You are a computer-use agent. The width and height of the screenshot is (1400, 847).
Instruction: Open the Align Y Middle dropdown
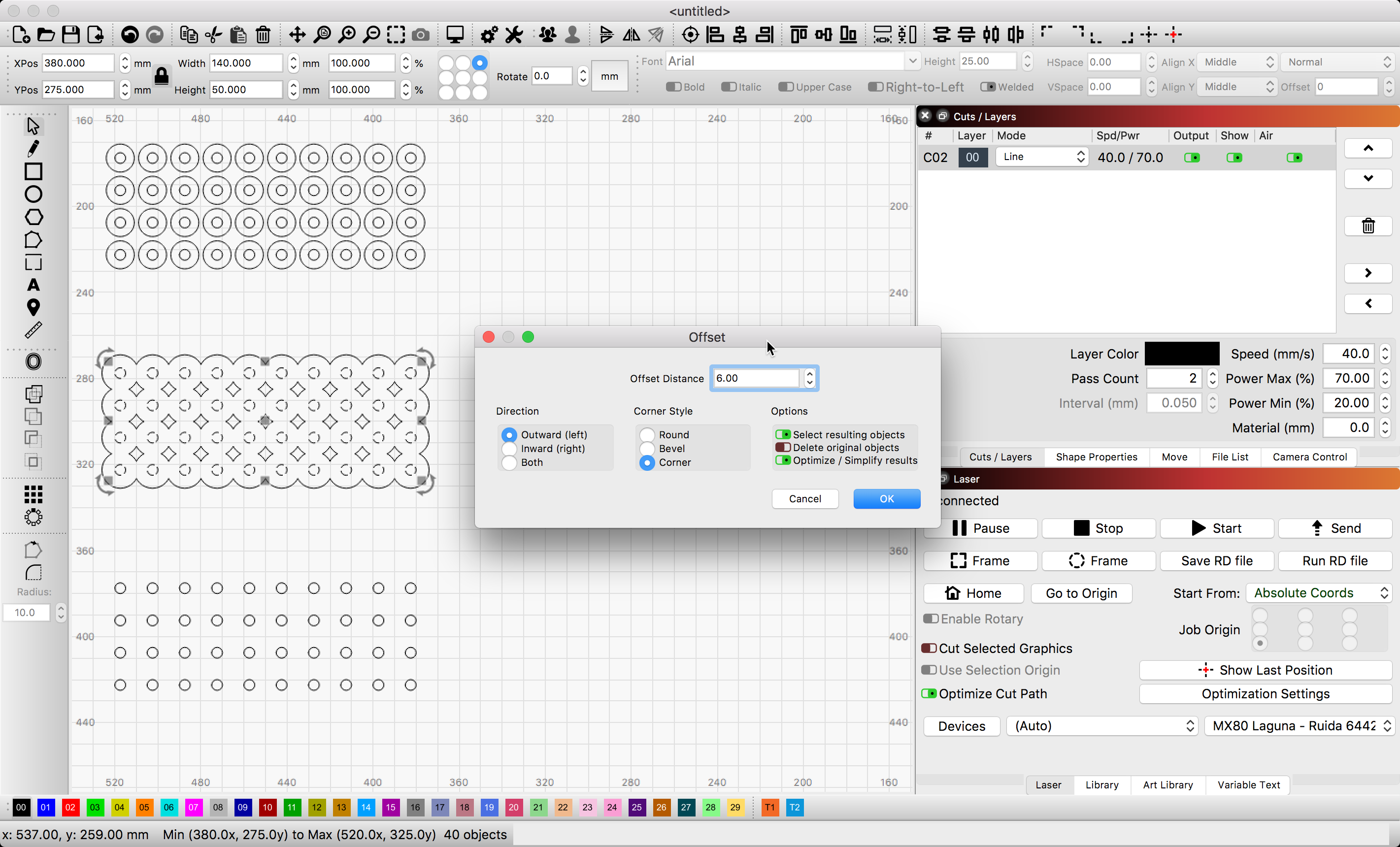(1237, 86)
